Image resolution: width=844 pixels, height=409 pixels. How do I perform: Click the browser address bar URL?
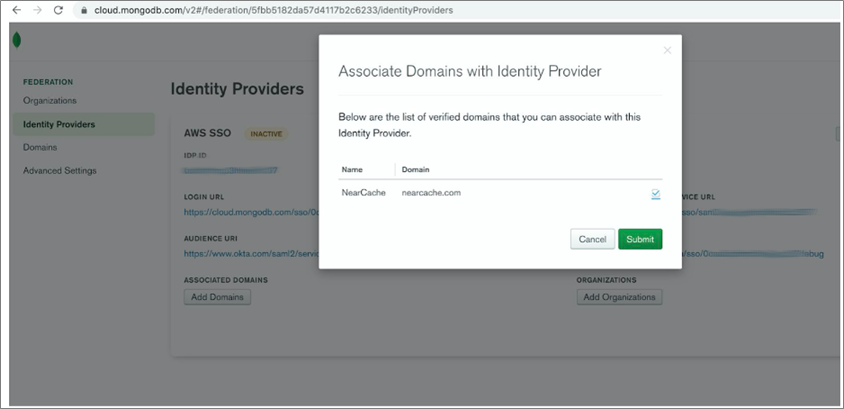(273, 10)
